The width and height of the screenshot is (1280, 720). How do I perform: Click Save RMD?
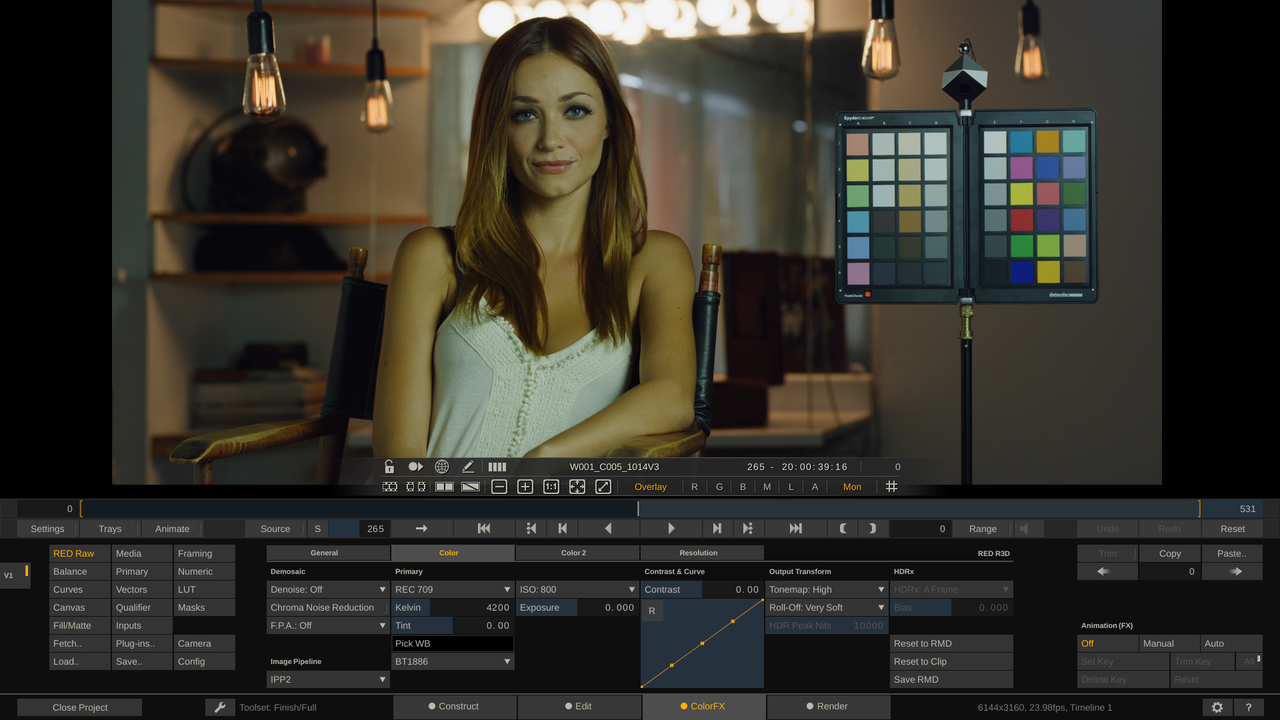pyautogui.click(x=951, y=680)
